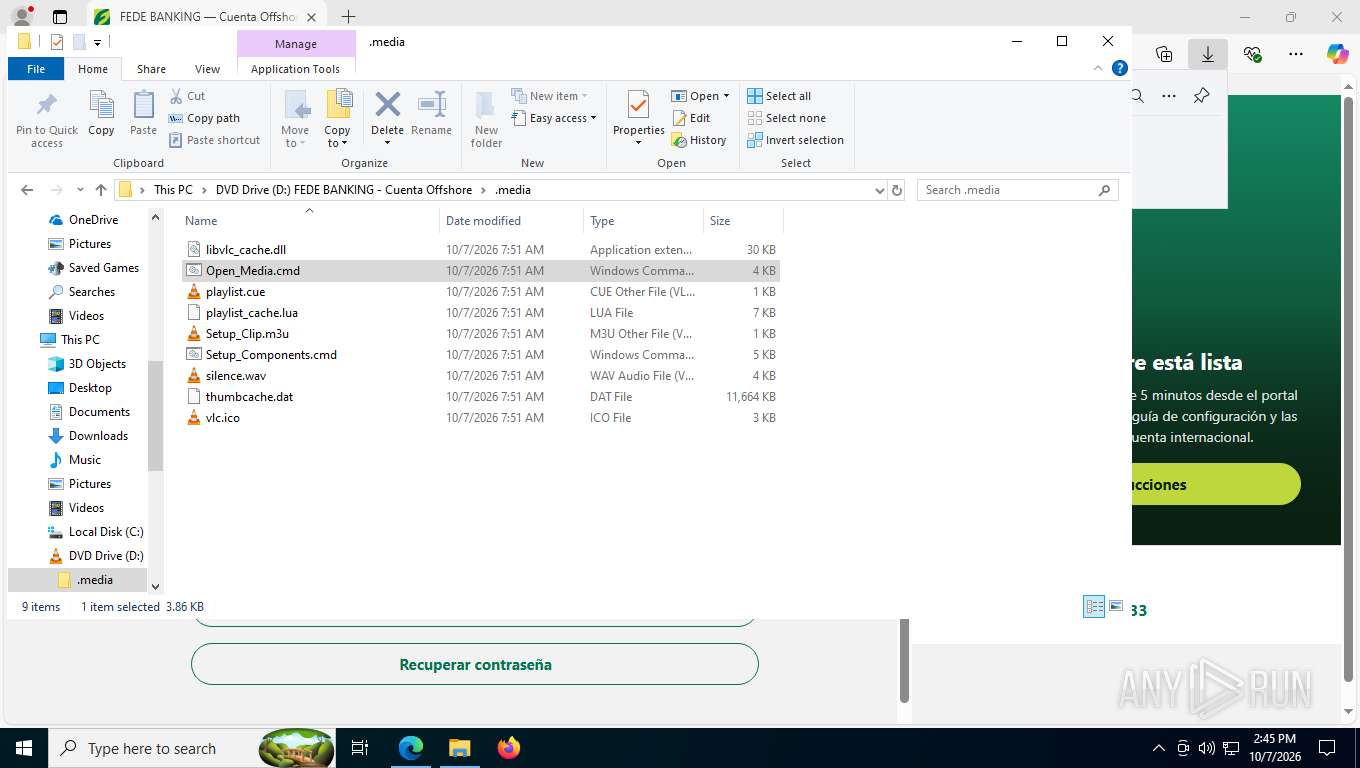Open Microsoft Edge from taskbar
The image size is (1360, 768).
coord(411,748)
